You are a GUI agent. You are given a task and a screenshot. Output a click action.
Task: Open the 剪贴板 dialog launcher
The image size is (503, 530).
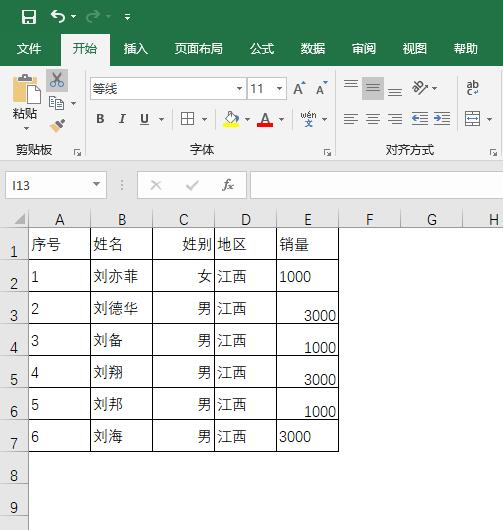77,153
